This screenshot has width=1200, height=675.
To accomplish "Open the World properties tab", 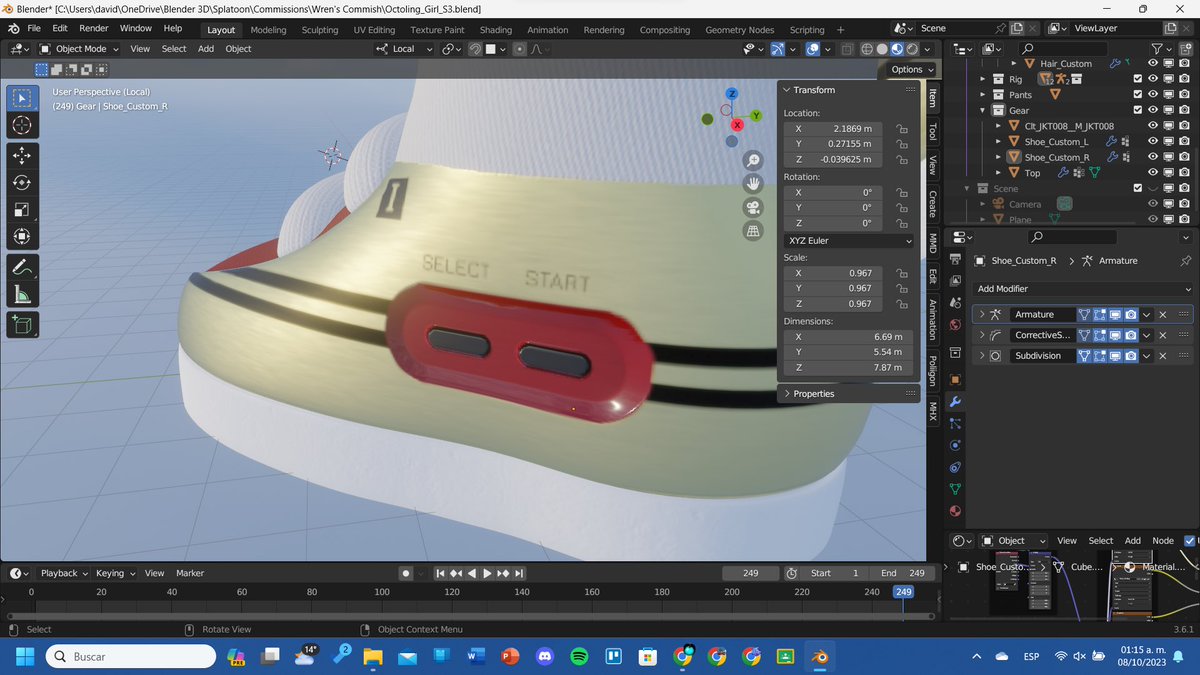I will click(955, 325).
